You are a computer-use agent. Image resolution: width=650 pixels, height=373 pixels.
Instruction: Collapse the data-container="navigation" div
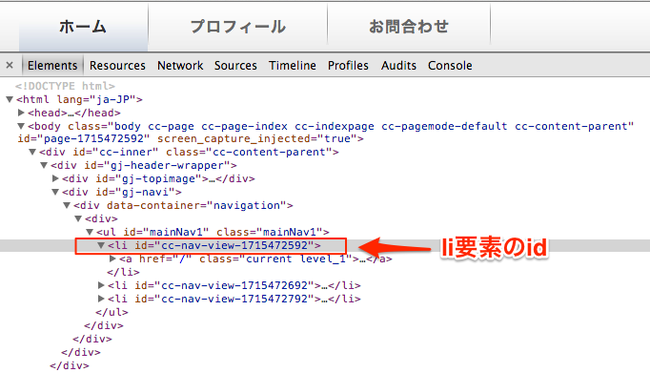click(x=67, y=205)
